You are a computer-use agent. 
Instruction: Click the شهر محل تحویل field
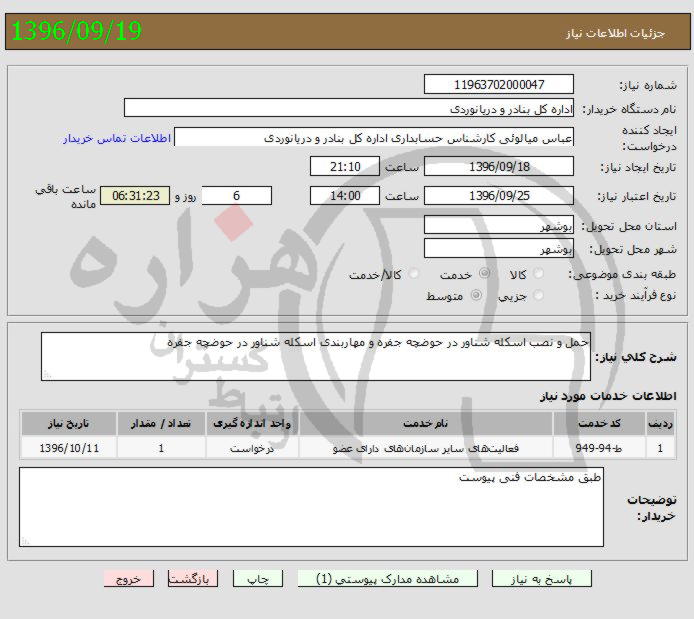[x=499, y=248]
